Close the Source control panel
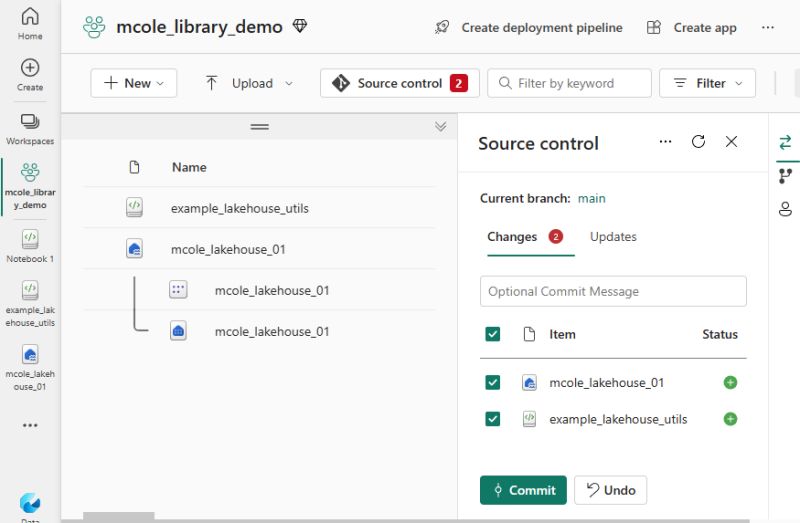Image resolution: width=800 pixels, height=523 pixels. pyautogui.click(x=731, y=141)
